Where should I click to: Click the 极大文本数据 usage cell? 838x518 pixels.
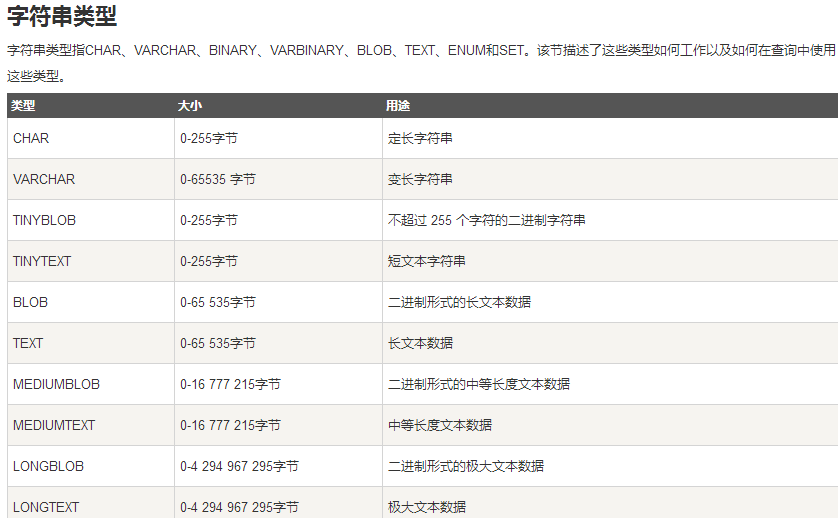[610, 503]
